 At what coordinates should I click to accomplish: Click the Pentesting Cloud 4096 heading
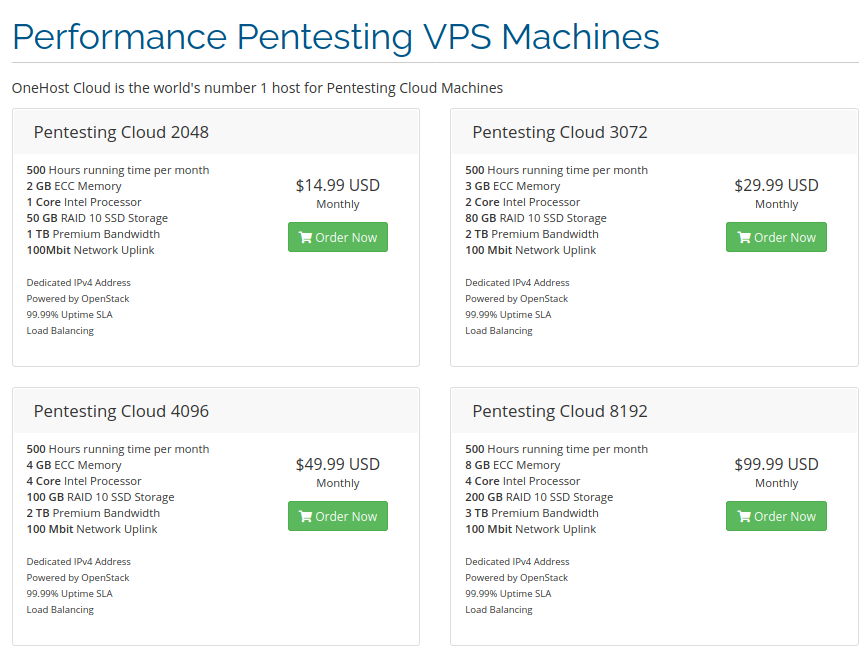[121, 411]
